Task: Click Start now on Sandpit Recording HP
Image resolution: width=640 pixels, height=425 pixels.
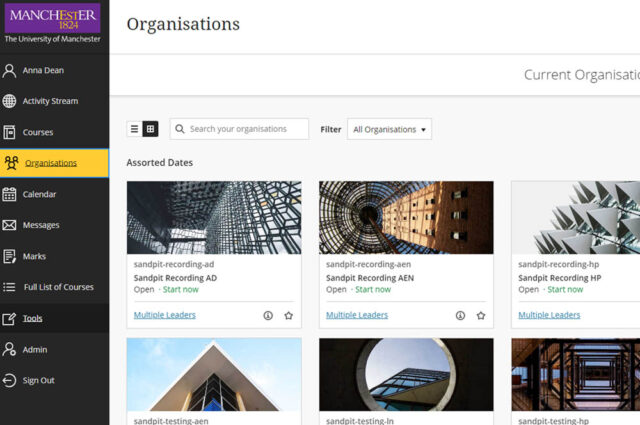Action: (x=565, y=289)
